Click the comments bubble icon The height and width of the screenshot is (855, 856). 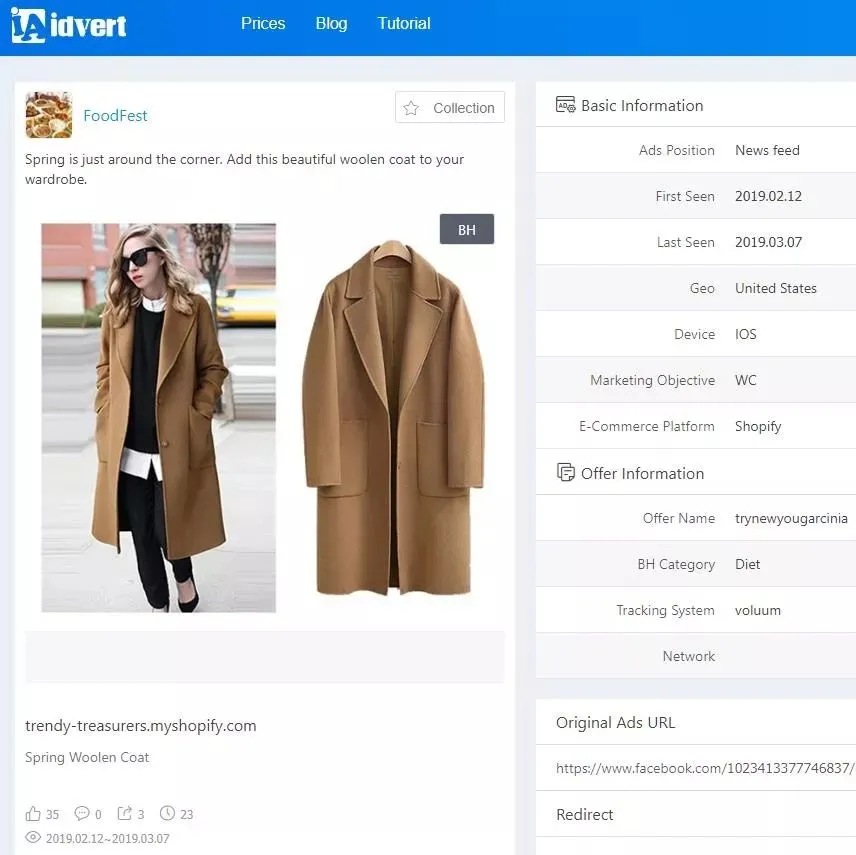82,813
